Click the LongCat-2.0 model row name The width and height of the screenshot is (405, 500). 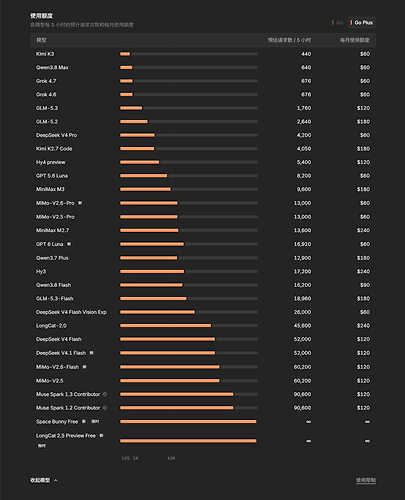(51, 326)
